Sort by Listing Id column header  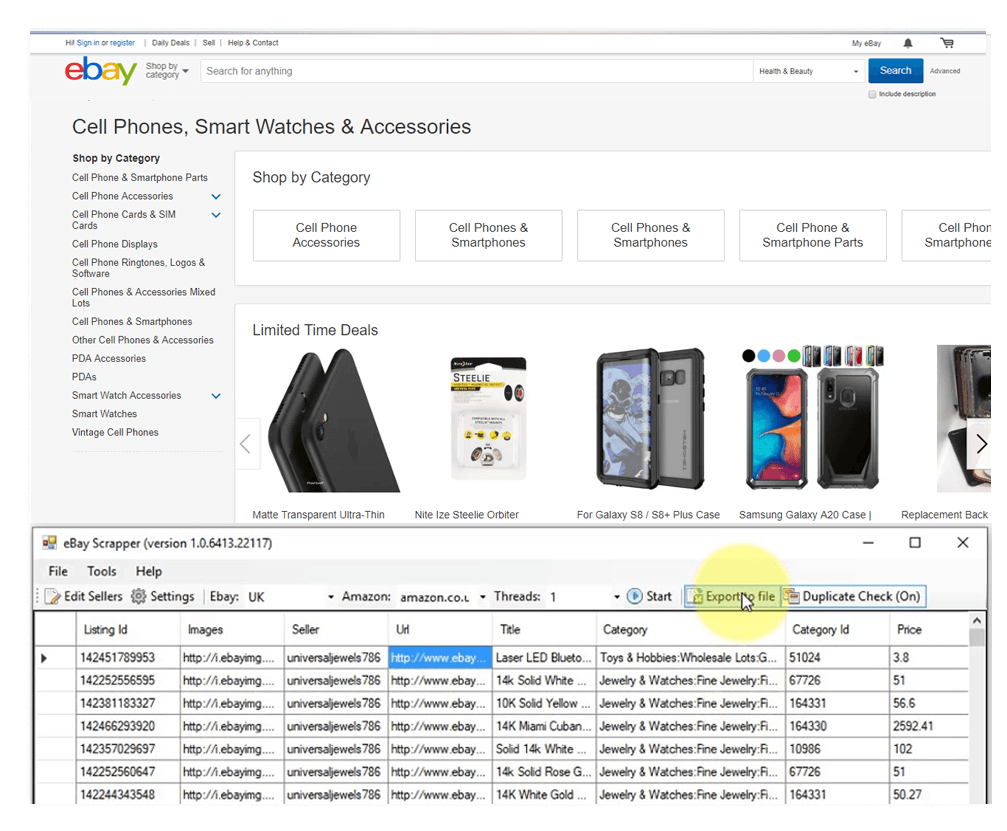coord(128,629)
